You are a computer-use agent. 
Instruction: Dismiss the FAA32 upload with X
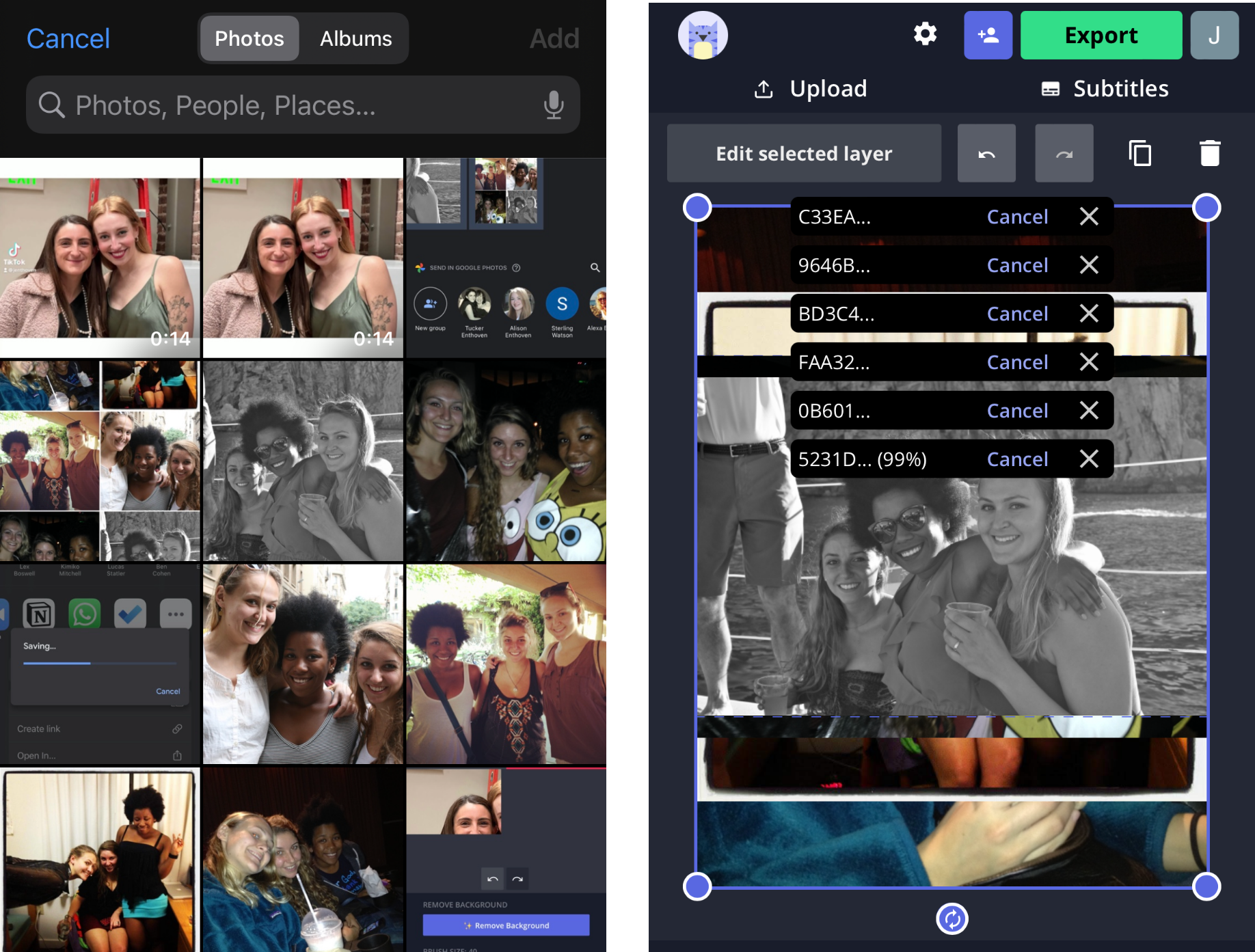point(1089,362)
